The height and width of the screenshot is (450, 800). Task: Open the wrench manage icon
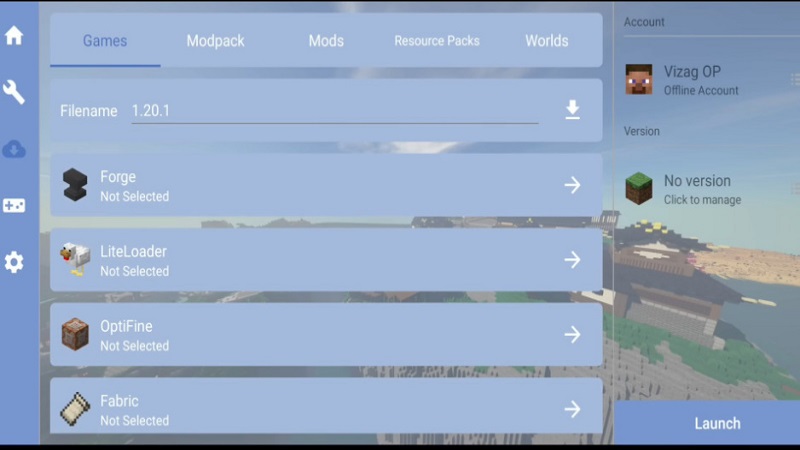[x=14, y=92]
